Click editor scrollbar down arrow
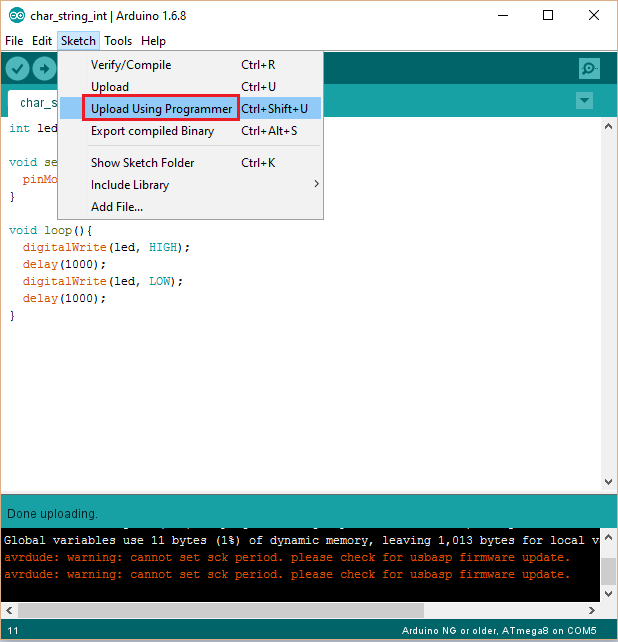 coord(609,482)
